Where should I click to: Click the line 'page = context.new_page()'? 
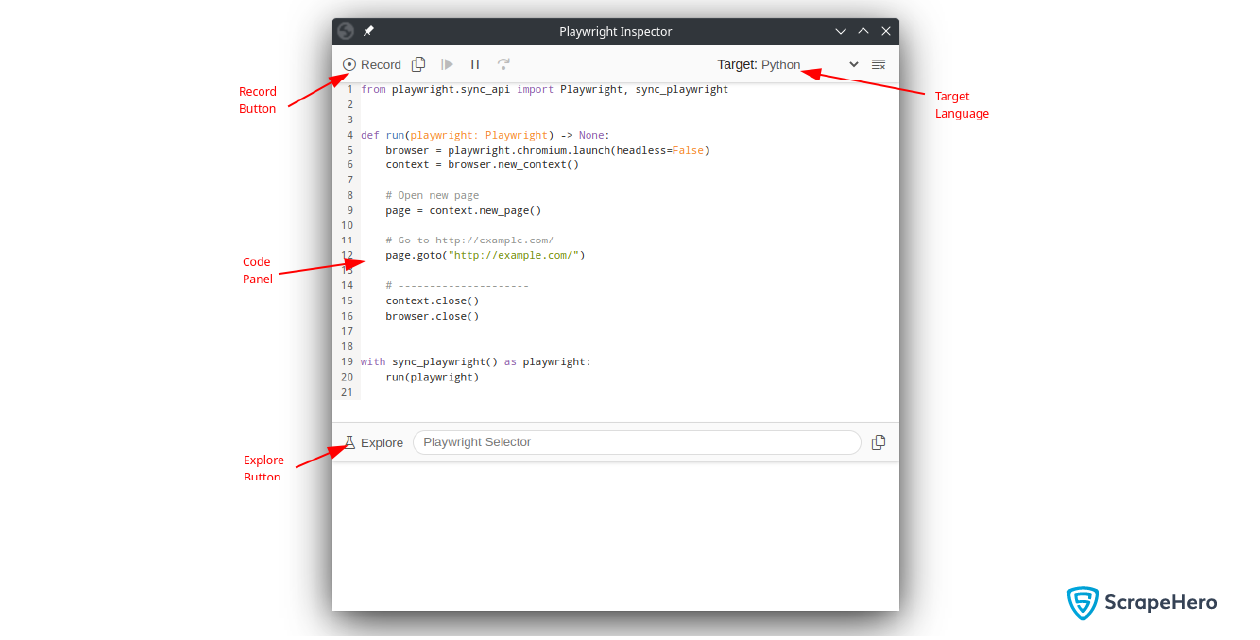463,210
